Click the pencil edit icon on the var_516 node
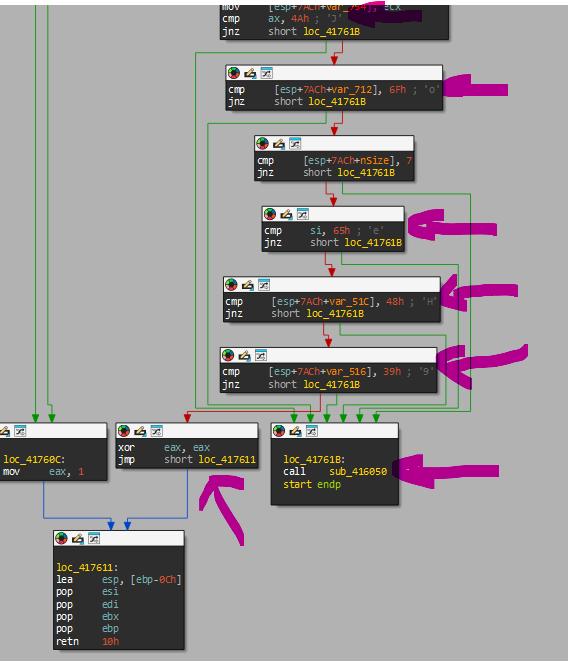This screenshot has height=661, width=568. 245,356
